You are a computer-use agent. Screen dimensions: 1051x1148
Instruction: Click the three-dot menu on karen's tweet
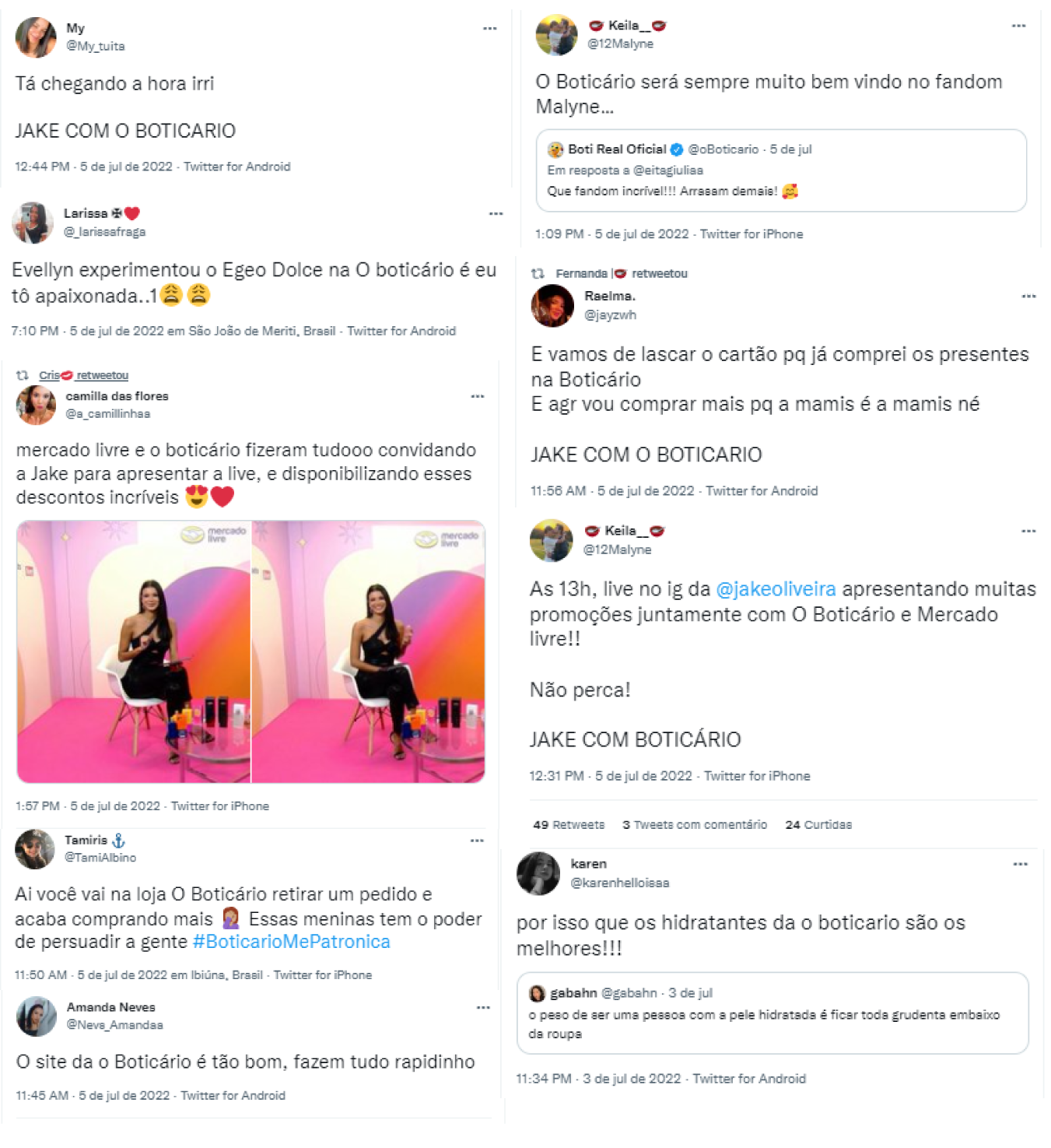click(x=1021, y=864)
